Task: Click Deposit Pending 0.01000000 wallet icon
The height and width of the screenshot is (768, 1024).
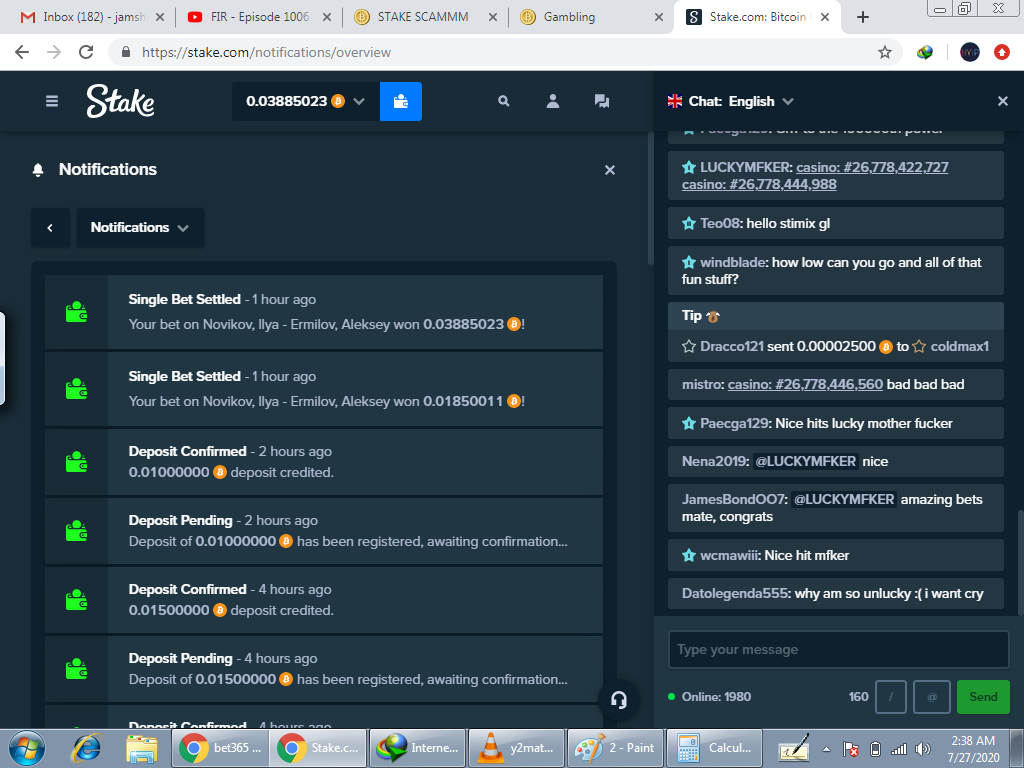Action: [x=76, y=531]
